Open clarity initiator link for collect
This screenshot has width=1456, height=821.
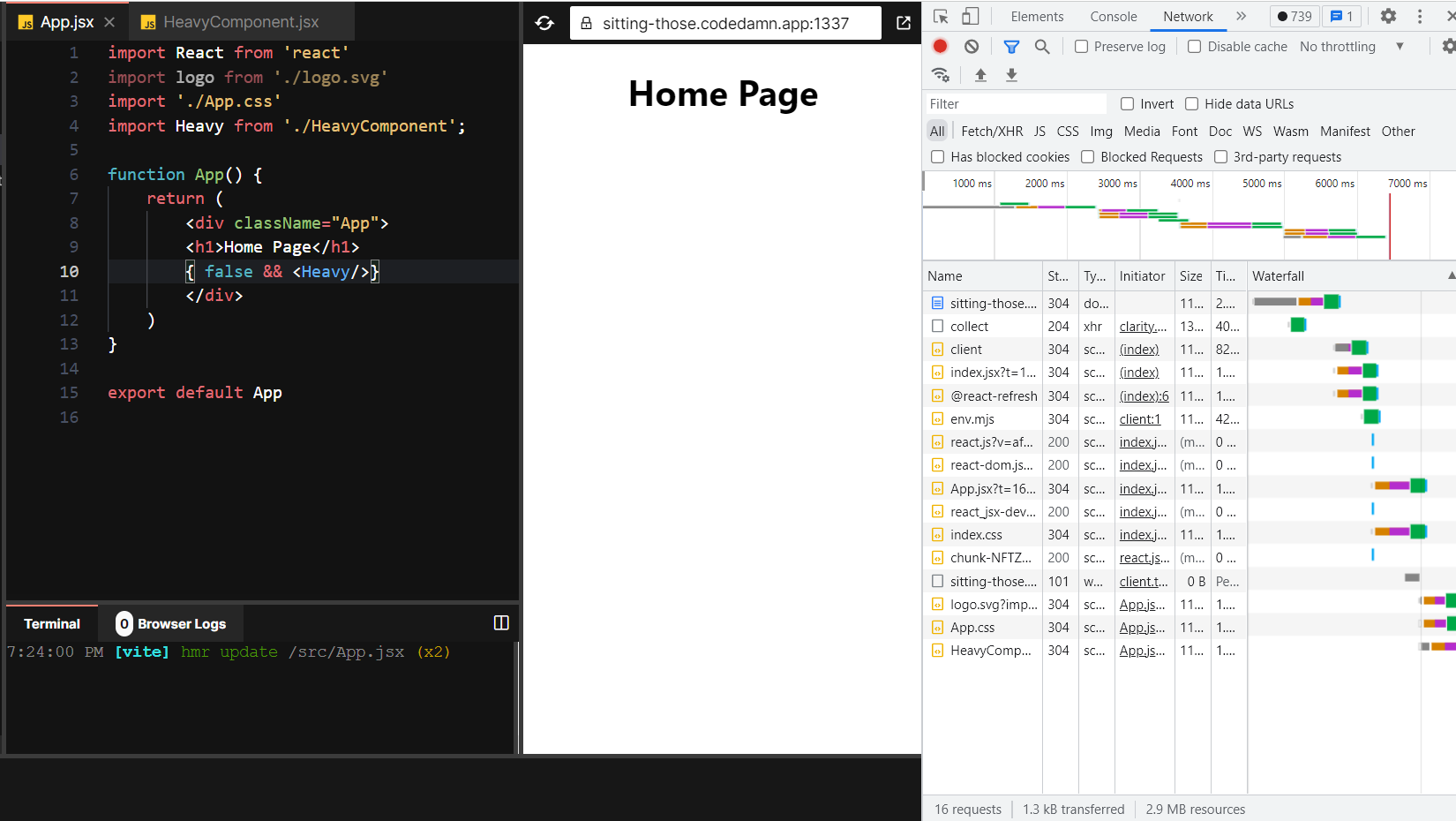pos(1143,326)
